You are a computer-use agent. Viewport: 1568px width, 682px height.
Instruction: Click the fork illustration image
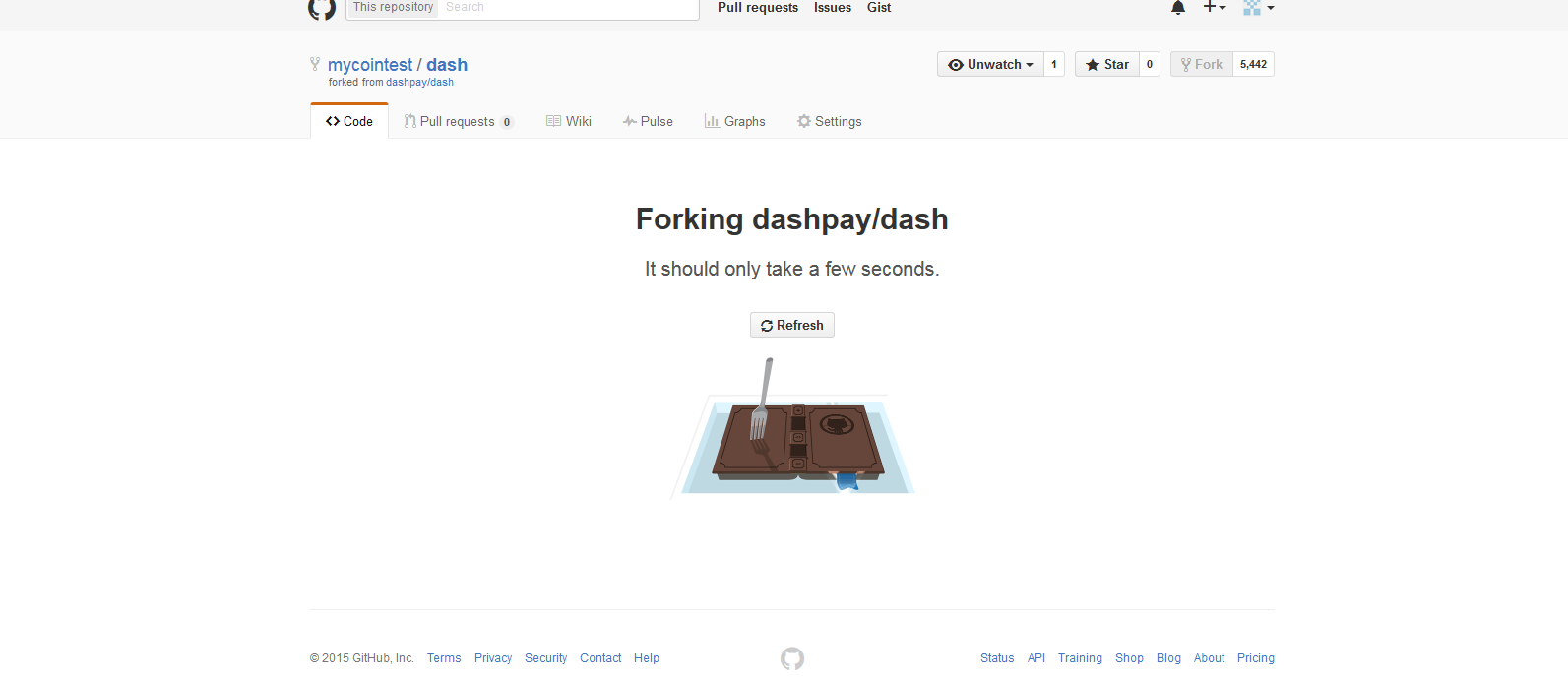(x=793, y=429)
